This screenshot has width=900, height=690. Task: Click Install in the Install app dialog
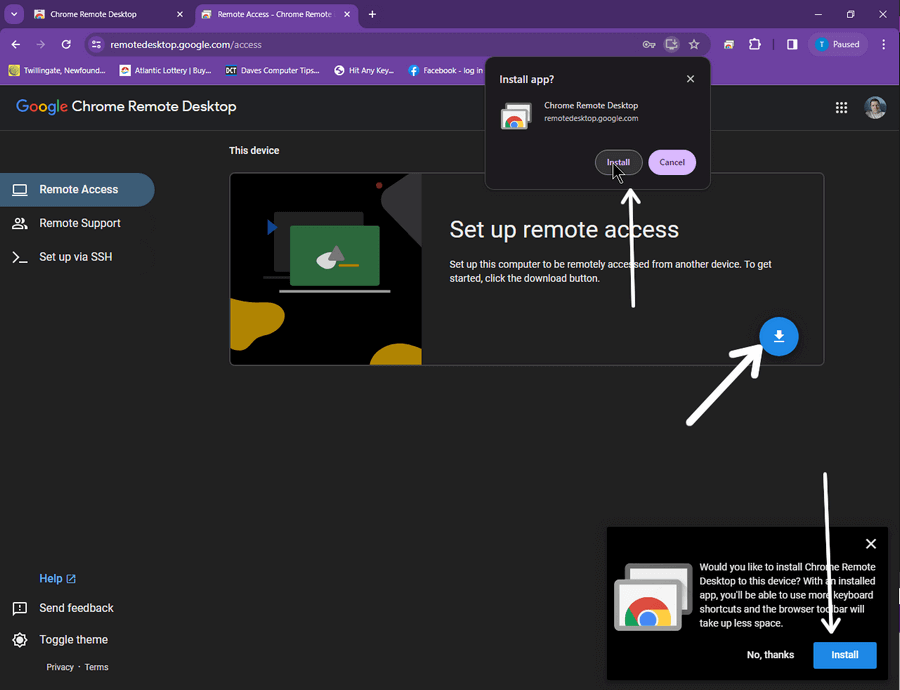(618, 162)
